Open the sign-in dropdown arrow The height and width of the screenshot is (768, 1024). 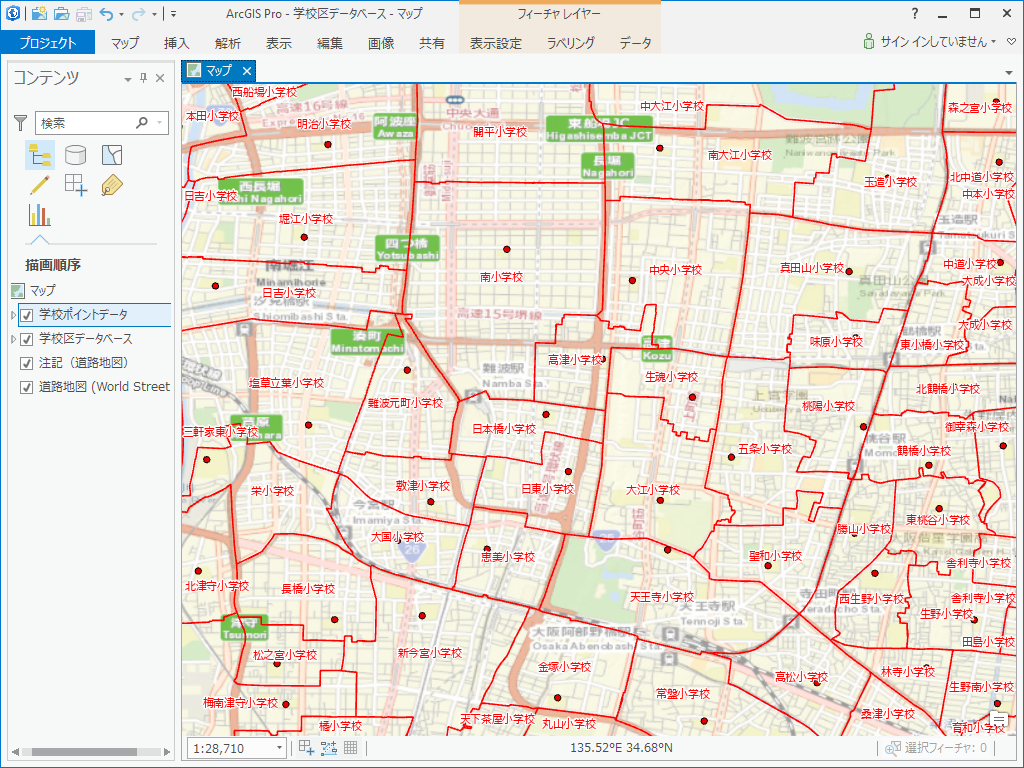point(993,42)
